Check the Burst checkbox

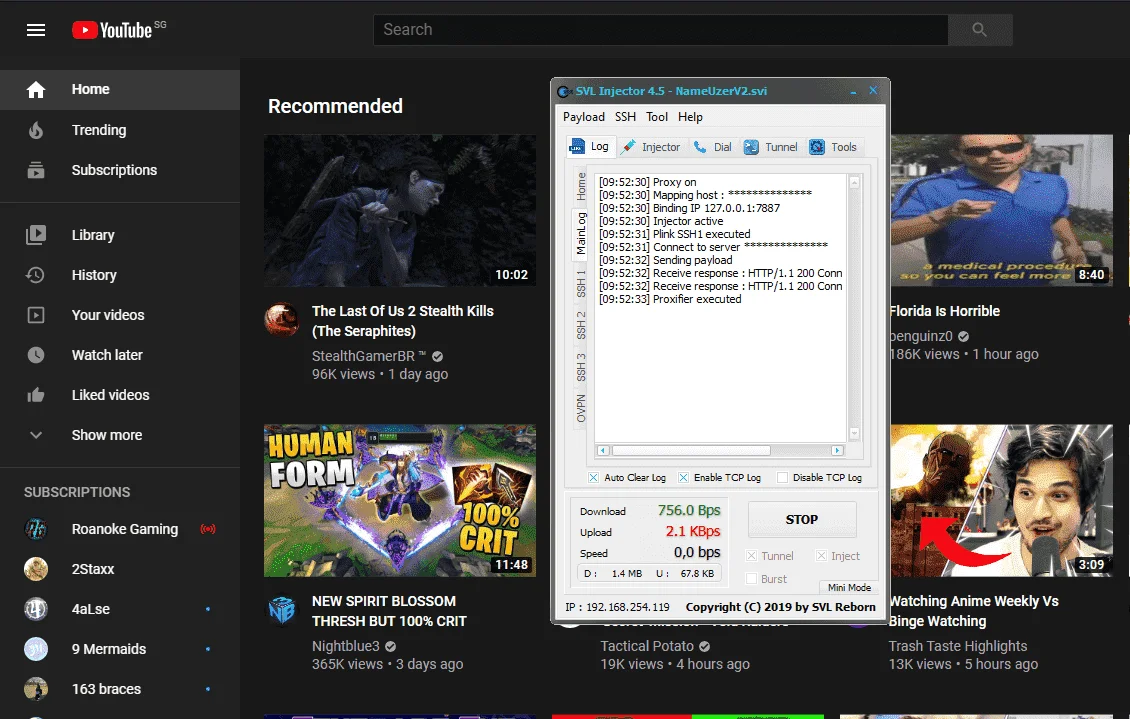click(751, 579)
